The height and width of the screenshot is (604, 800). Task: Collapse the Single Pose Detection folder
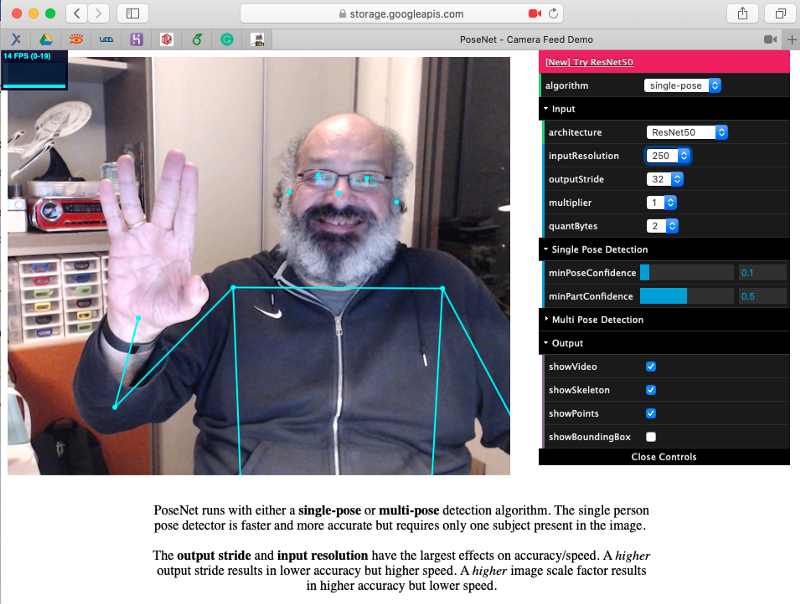pos(599,249)
